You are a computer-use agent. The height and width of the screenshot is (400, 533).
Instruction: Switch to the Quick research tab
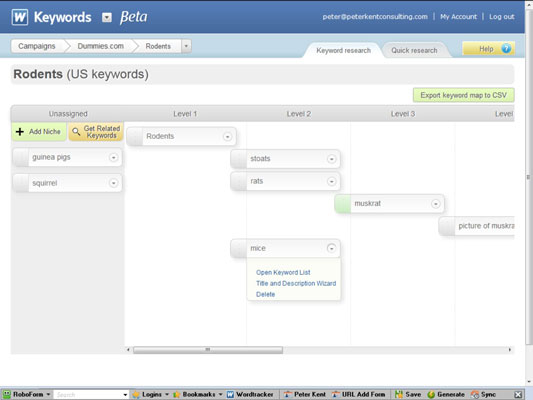414,50
